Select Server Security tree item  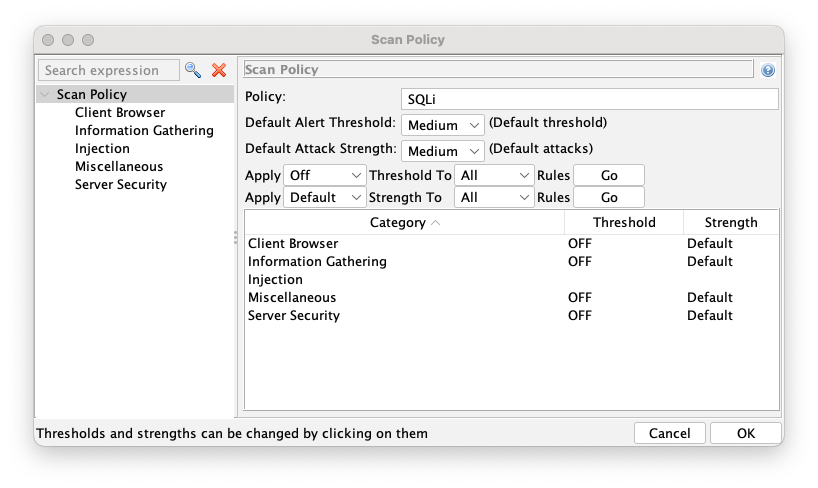coord(121,185)
